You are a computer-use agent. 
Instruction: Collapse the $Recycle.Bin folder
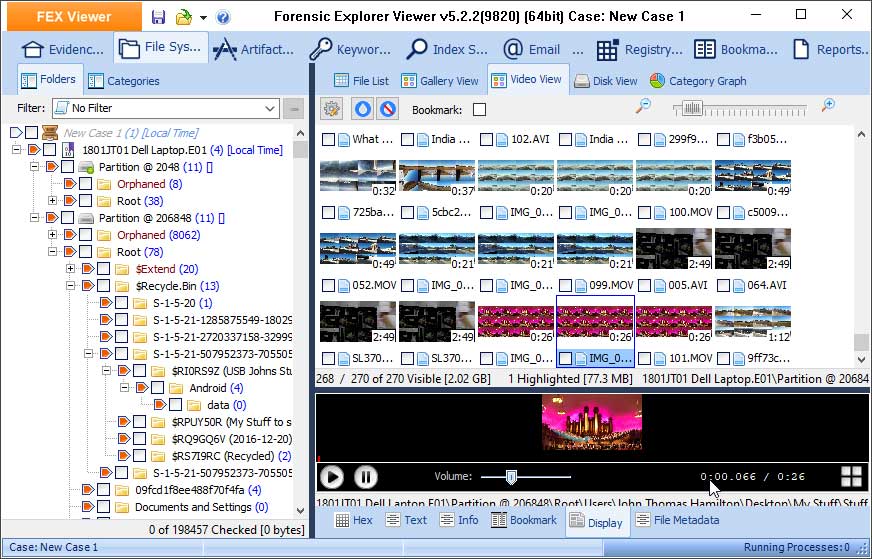click(71, 285)
